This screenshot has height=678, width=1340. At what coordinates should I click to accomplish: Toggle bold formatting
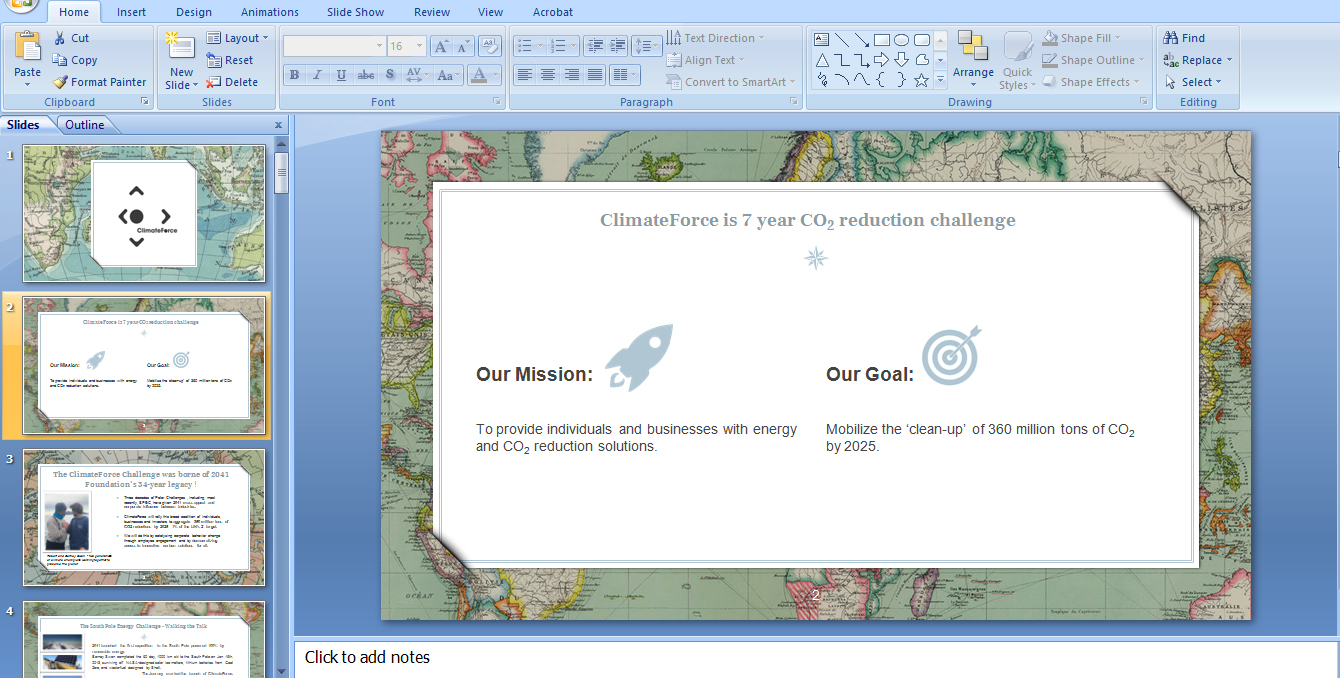click(294, 75)
